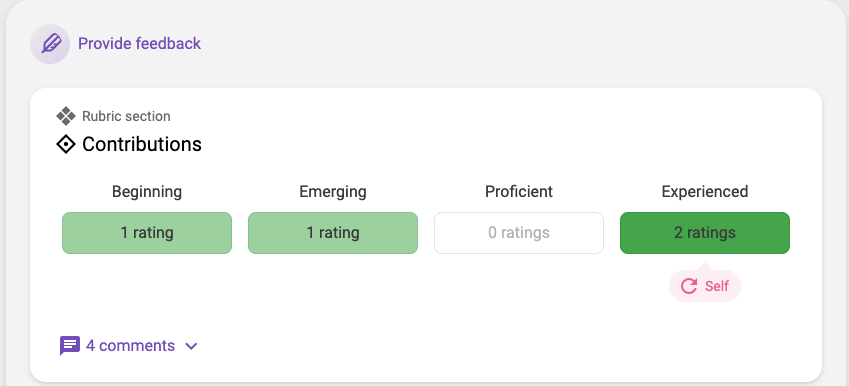The image size is (849, 386).
Task: Click the Beginning column label
Action: (147, 192)
